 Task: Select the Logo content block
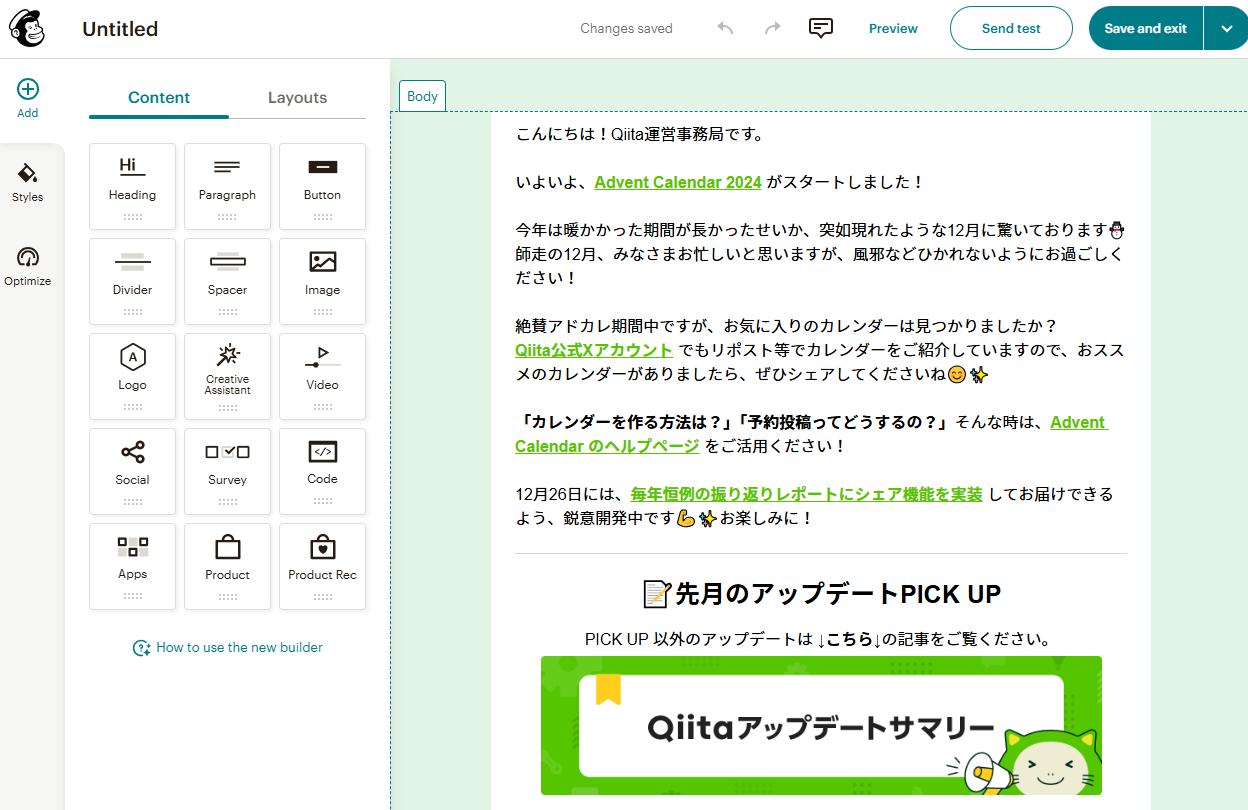pyautogui.click(x=132, y=376)
